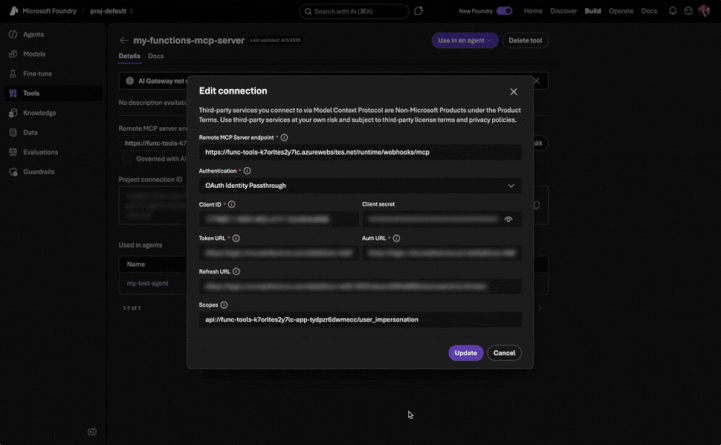This screenshot has width=721, height=445.
Task: Click the Cancel button
Action: click(504, 353)
